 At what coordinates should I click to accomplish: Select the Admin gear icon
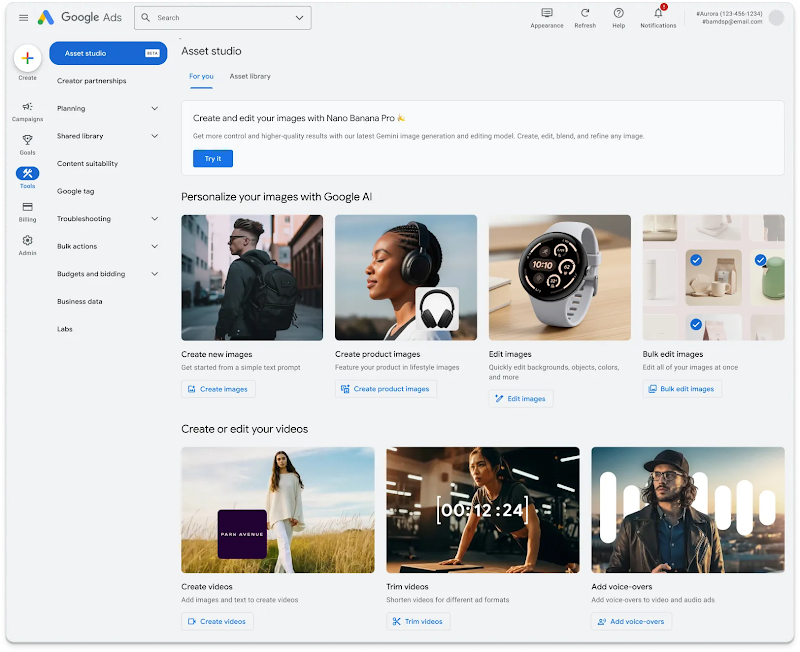pyautogui.click(x=28, y=240)
